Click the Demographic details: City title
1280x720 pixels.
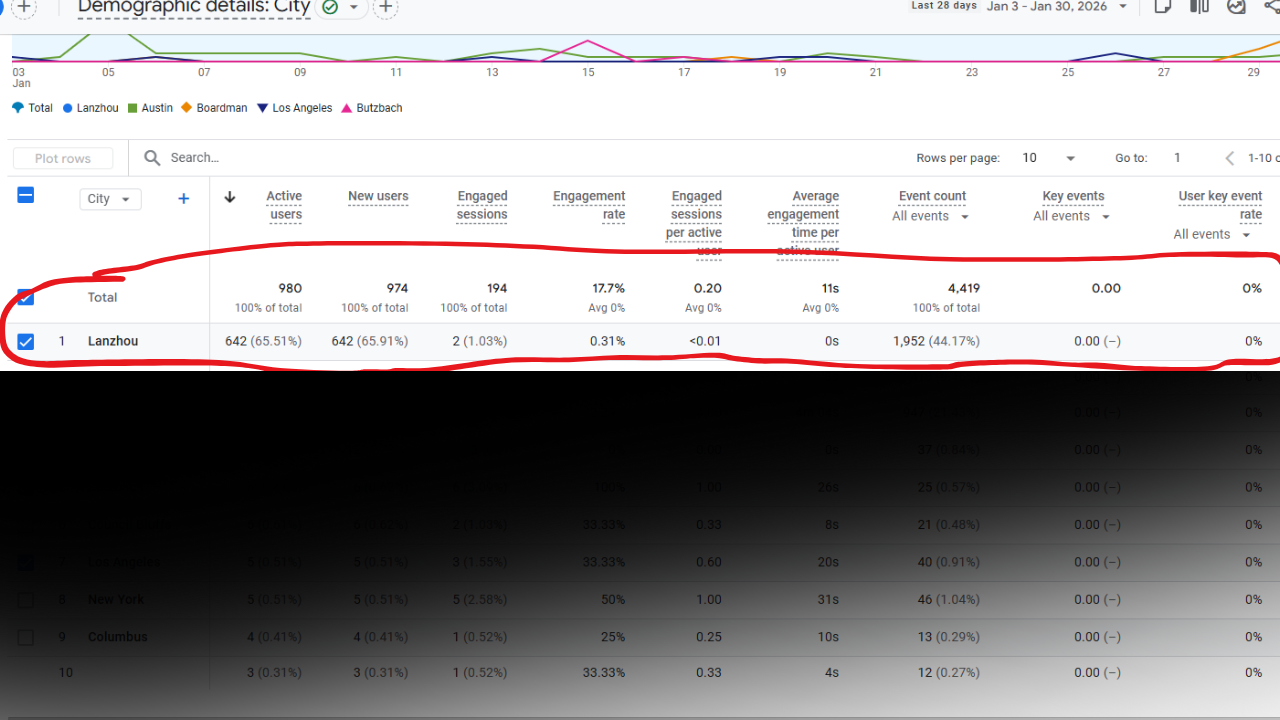[x=194, y=7]
